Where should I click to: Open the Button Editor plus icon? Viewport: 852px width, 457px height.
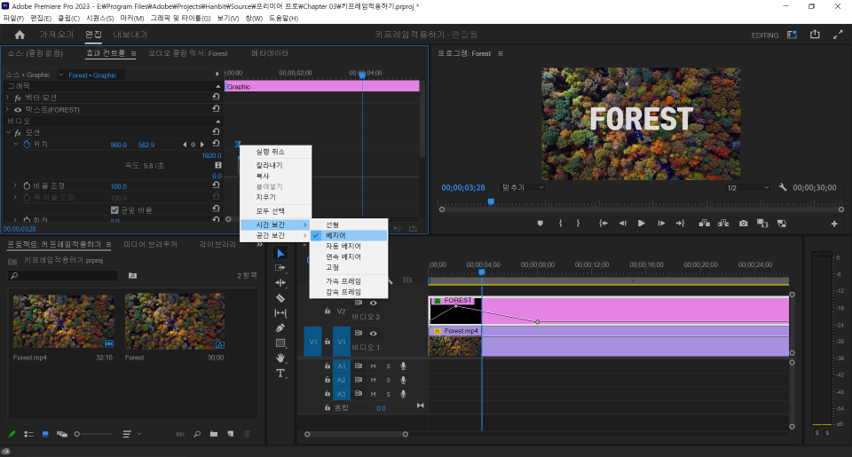[x=834, y=224]
